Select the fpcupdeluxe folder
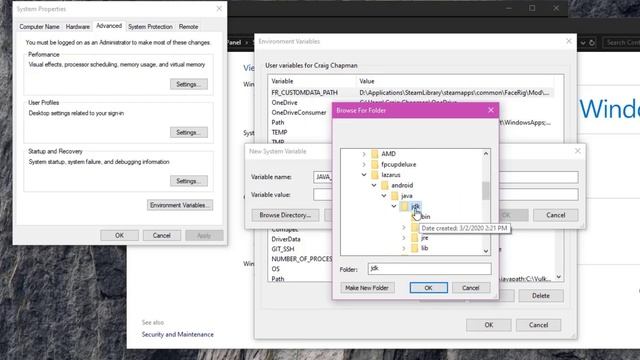 coord(398,164)
